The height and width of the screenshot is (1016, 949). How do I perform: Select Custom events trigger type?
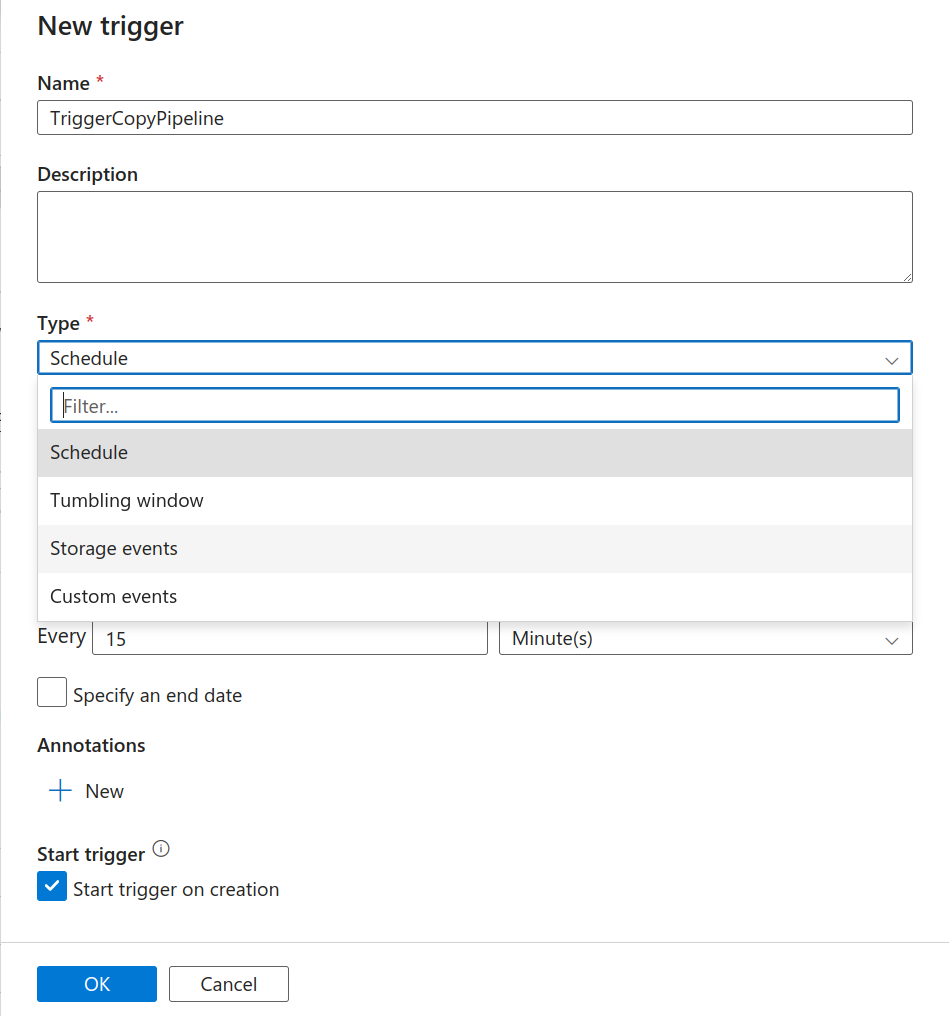(475, 596)
